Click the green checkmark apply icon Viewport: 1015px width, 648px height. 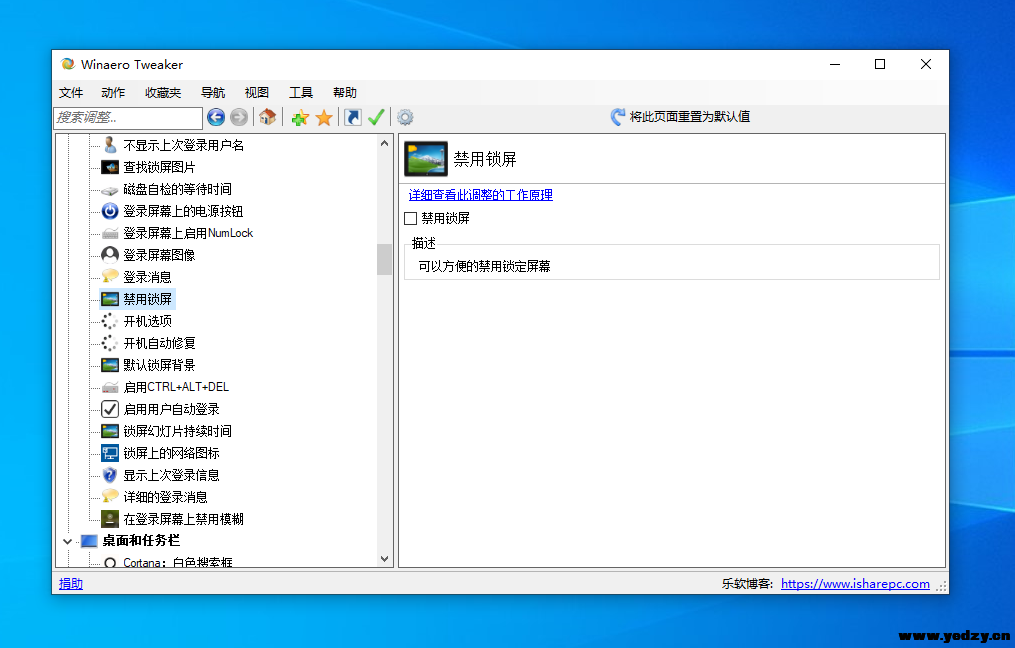pyautogui.click(x=376, y=118)
